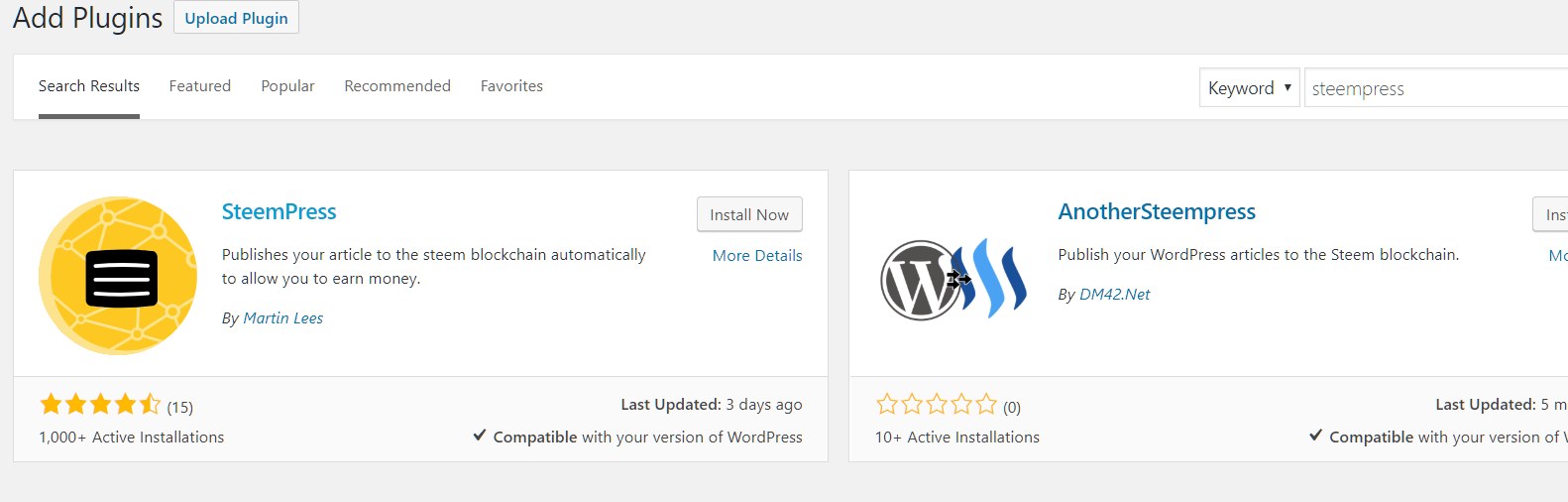Visit the DM42.Net author link
The width and height of the screenshot is (1568, 502).
tap(1114, 295)
